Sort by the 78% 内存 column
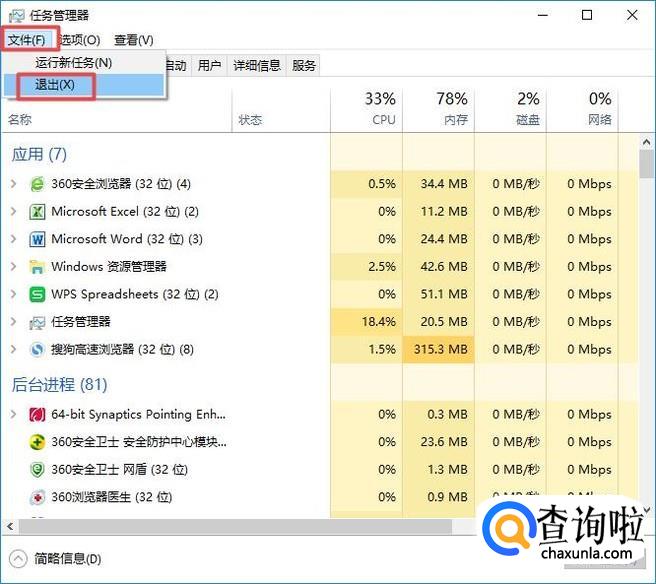Image resolution: width=656 pixels, height=584 pixels. pos(438,110)
